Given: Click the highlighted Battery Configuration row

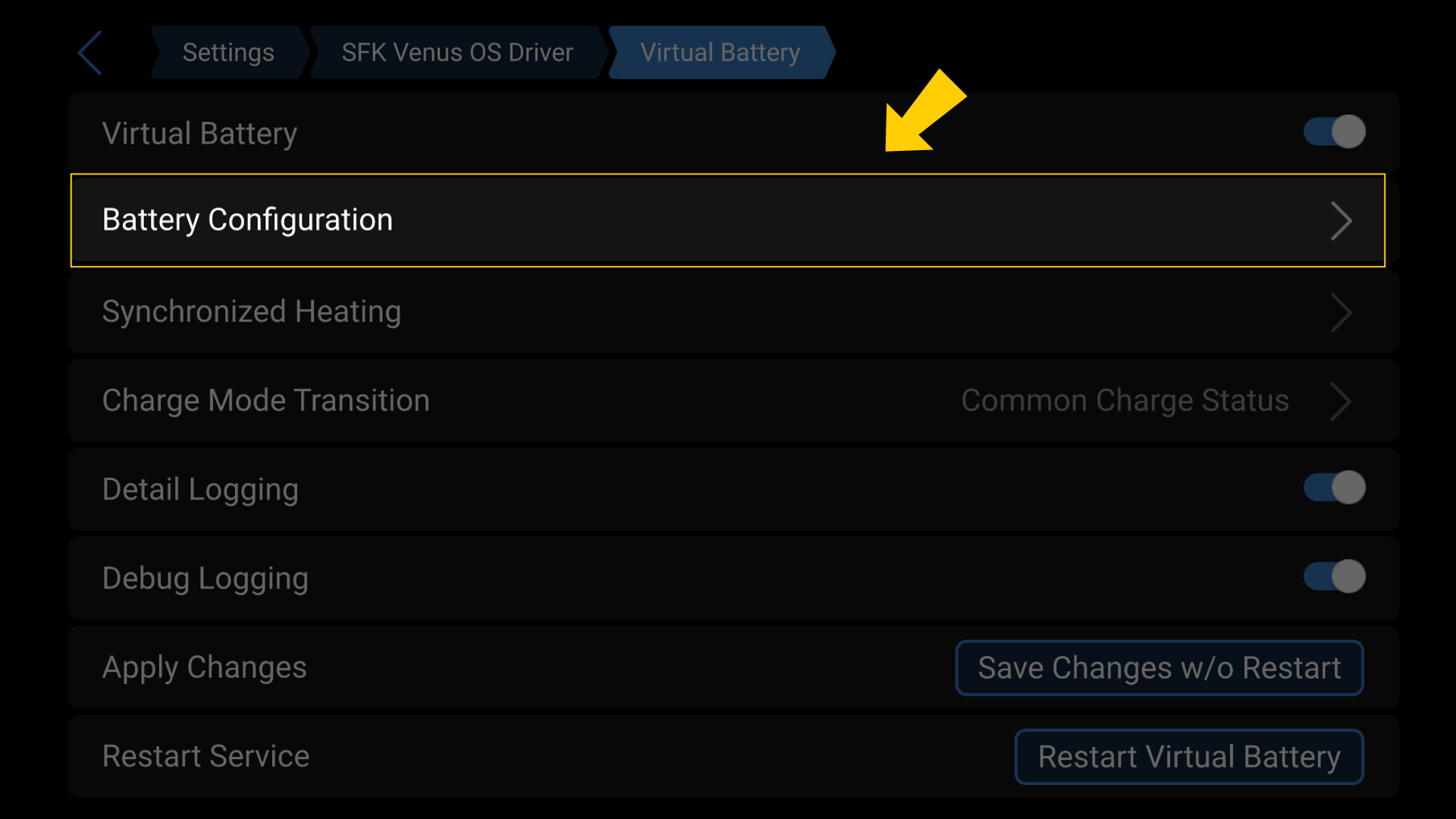Looking at the screenshot, I should click(x=248, y=220).
